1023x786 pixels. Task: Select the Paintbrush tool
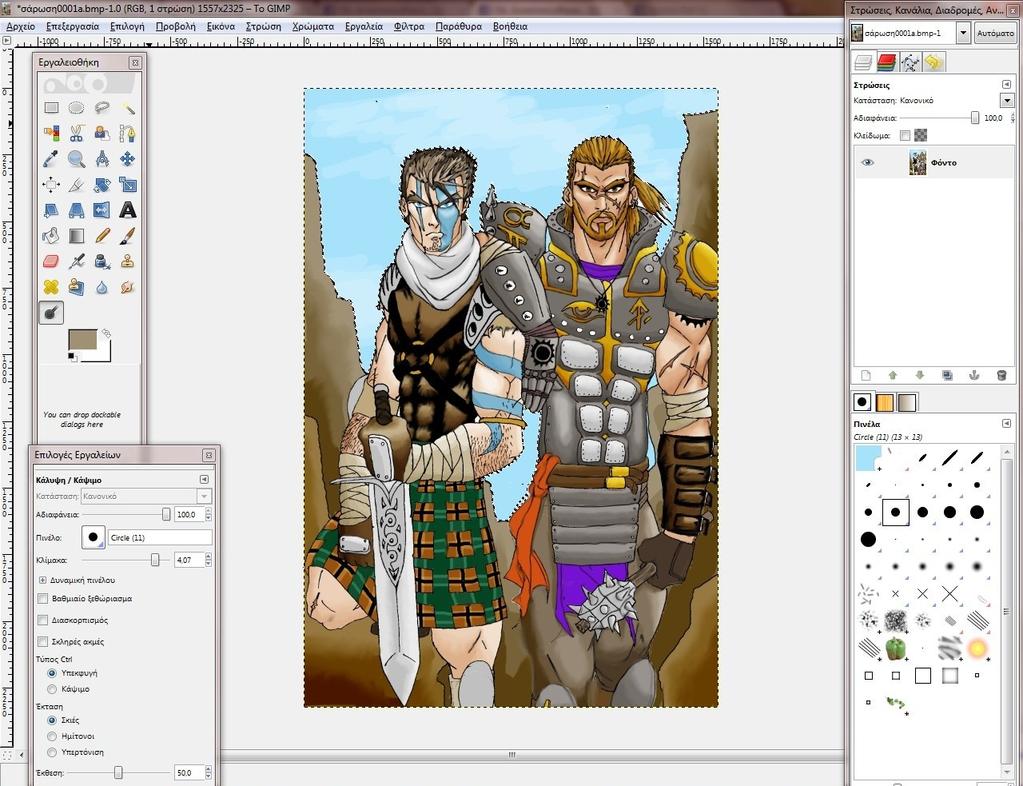point(128,235)
